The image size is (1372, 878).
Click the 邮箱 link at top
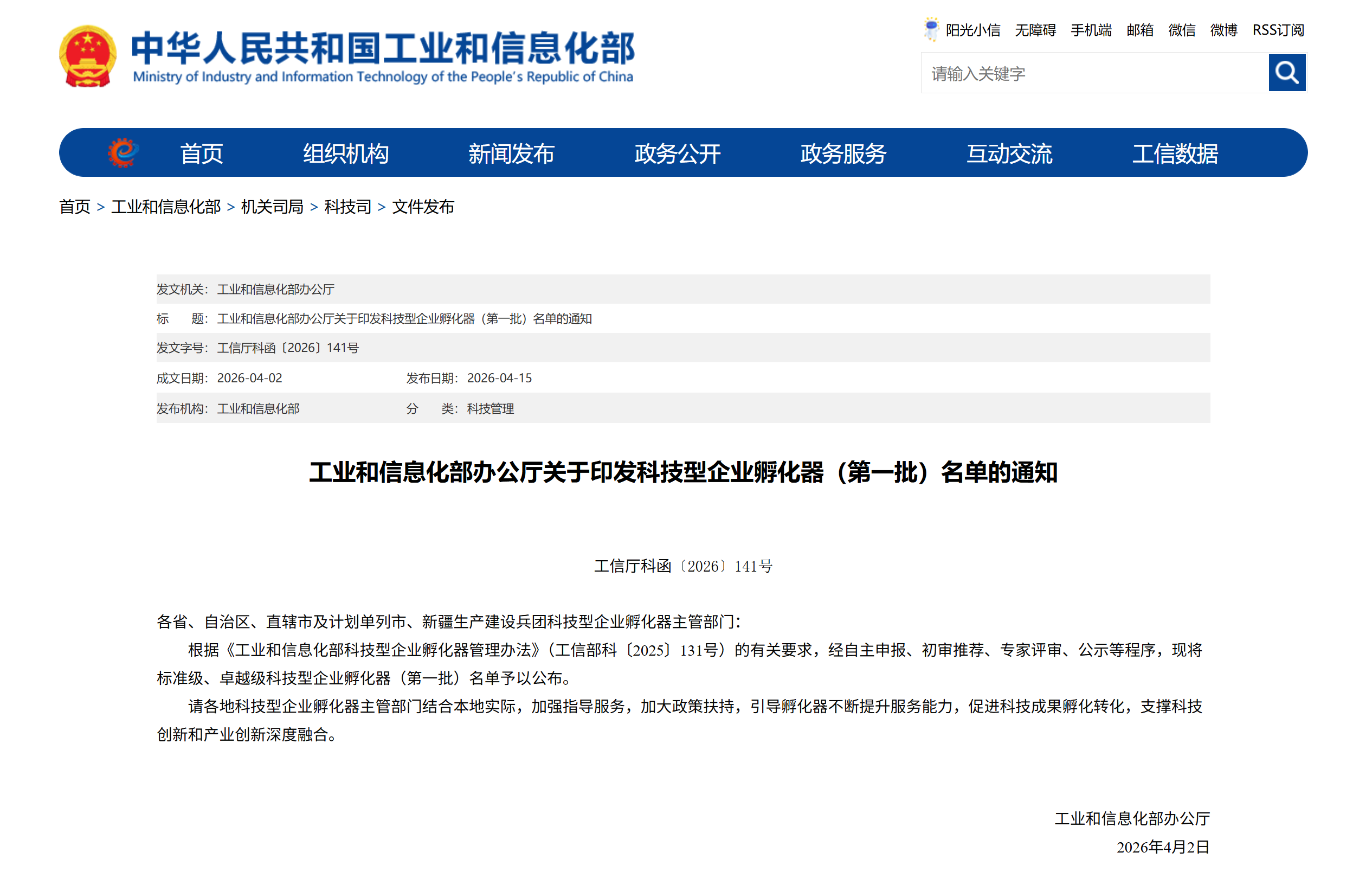point(1139,30)
